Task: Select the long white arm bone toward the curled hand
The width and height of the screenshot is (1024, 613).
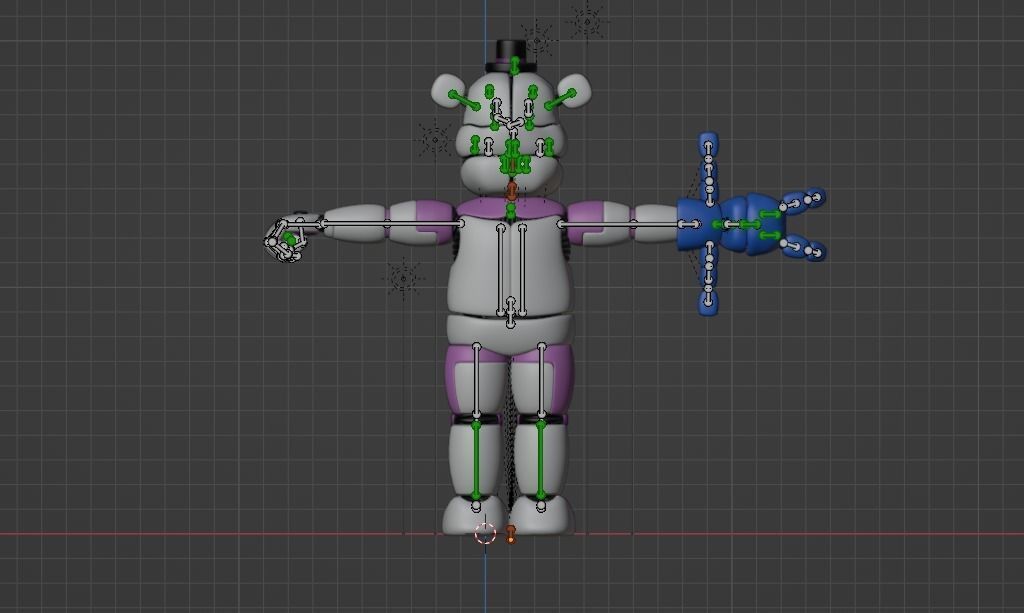Action: [390, 224]
